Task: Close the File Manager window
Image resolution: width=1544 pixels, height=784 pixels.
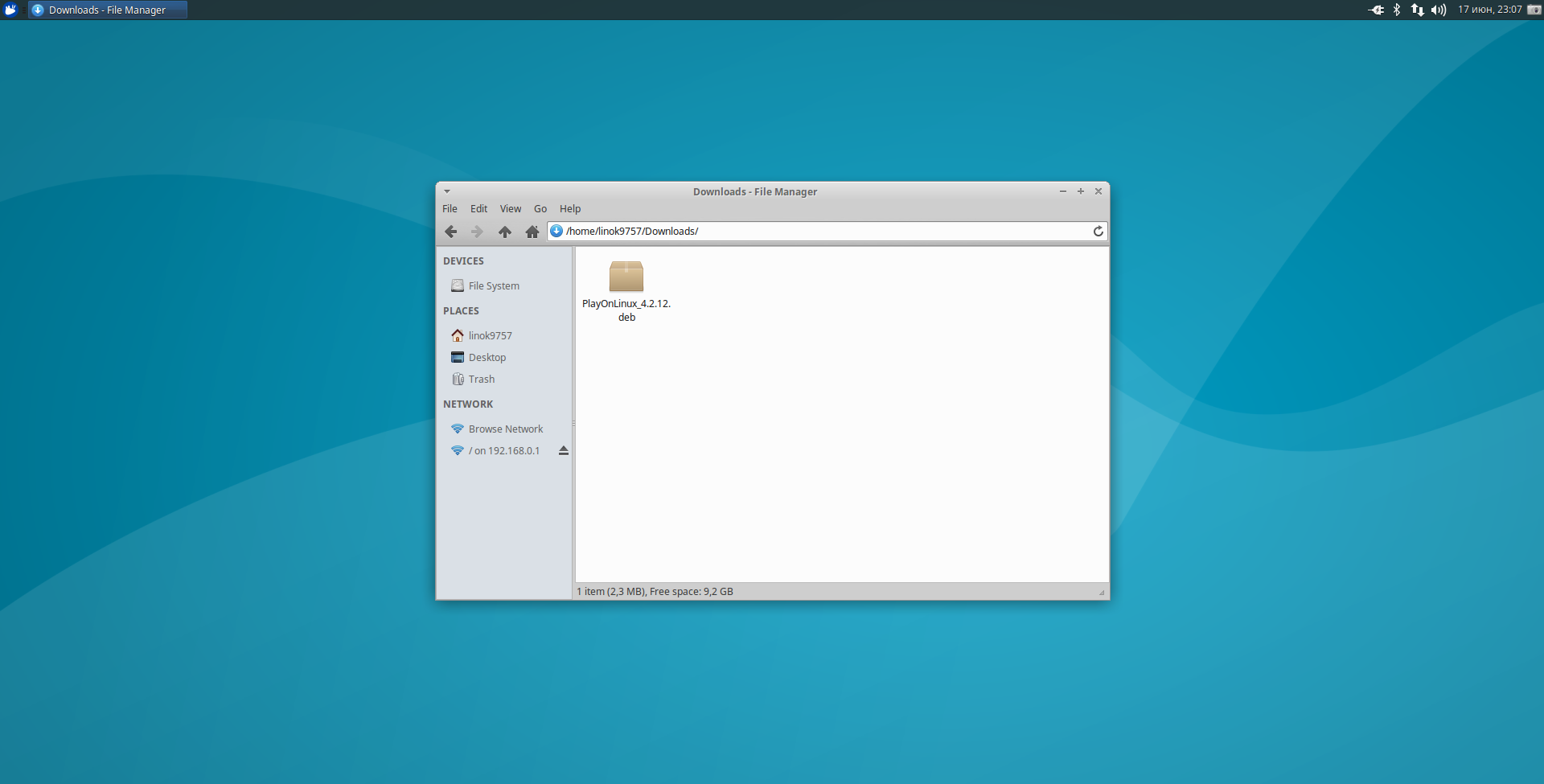Action: (x=1098, y=191)
